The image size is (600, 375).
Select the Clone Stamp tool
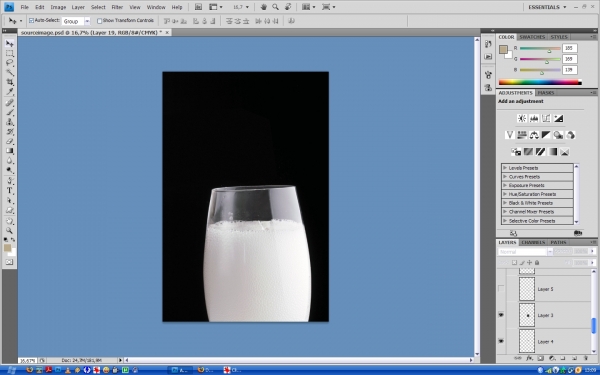tap(10, 122)
